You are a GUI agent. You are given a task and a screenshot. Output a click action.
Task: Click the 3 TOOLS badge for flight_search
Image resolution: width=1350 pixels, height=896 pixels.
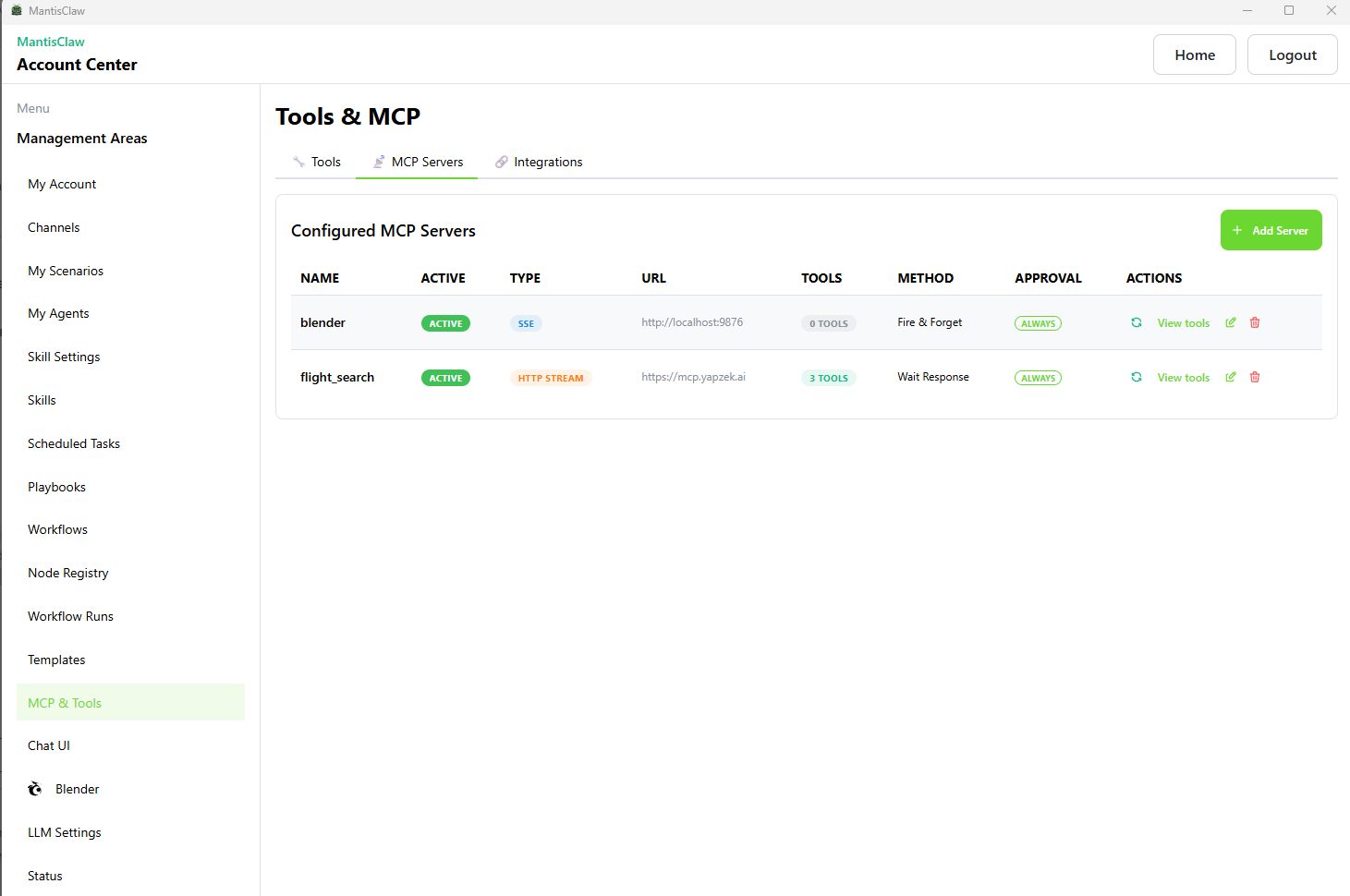coord(828,378)
